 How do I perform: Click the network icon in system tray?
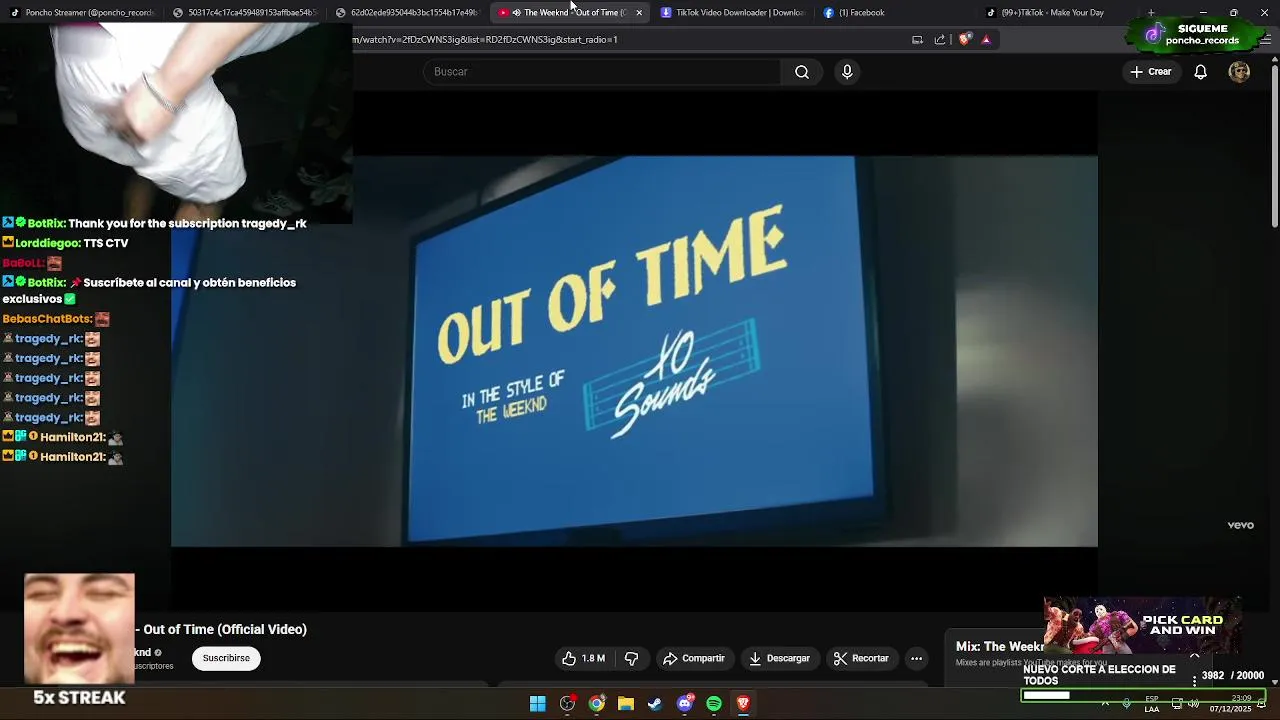pyautogui.click(x=1177, y=704)
